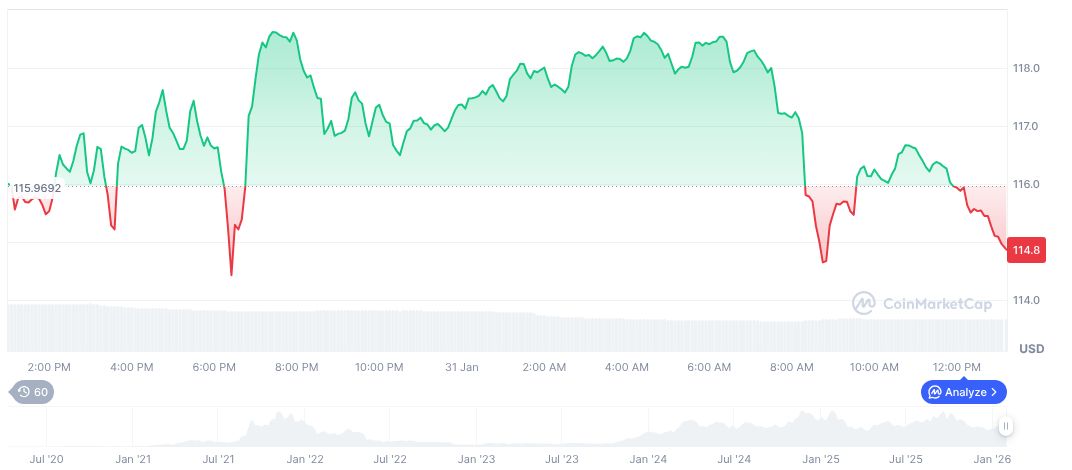
Task: Click the range navigator's right handle
Action: point(1006,426)
